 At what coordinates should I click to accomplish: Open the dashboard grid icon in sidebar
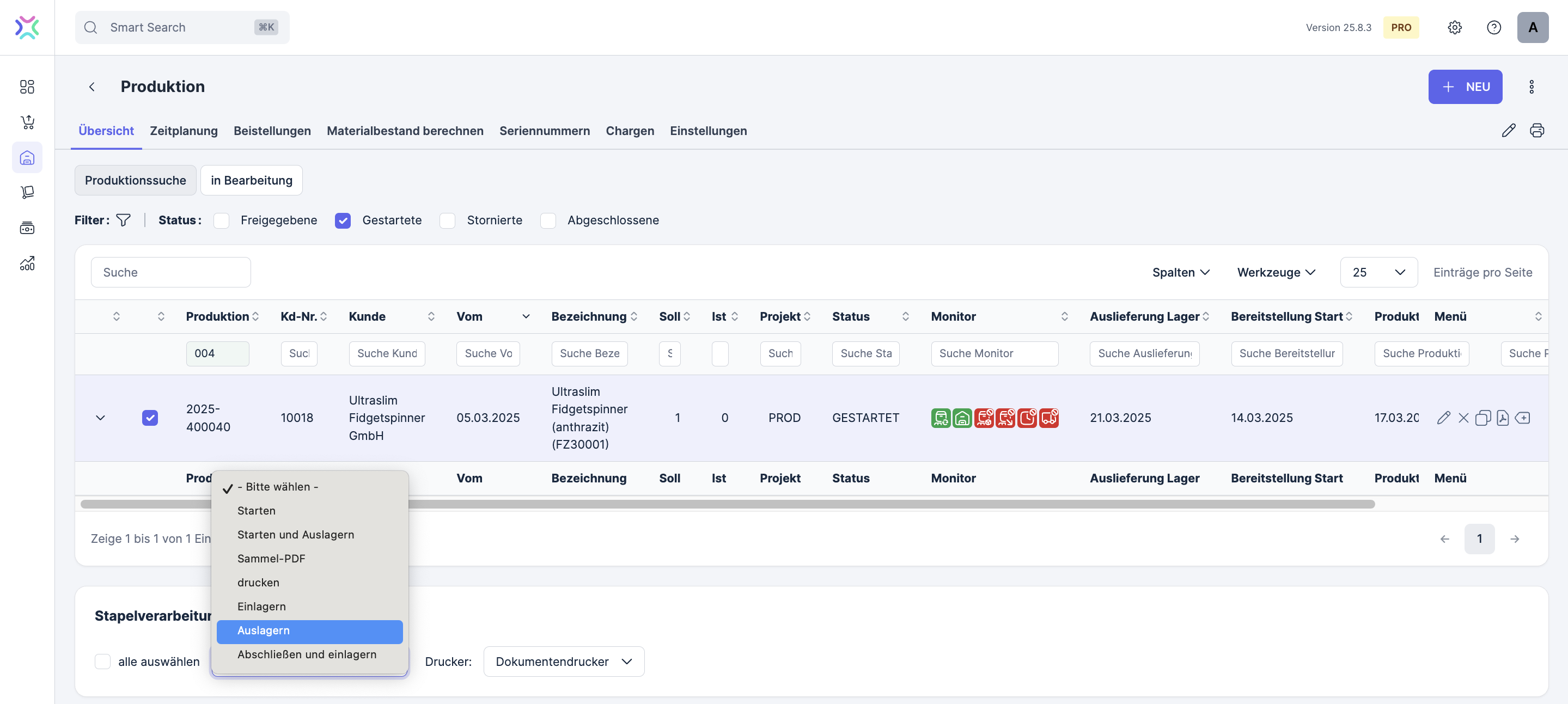(27, 87)
